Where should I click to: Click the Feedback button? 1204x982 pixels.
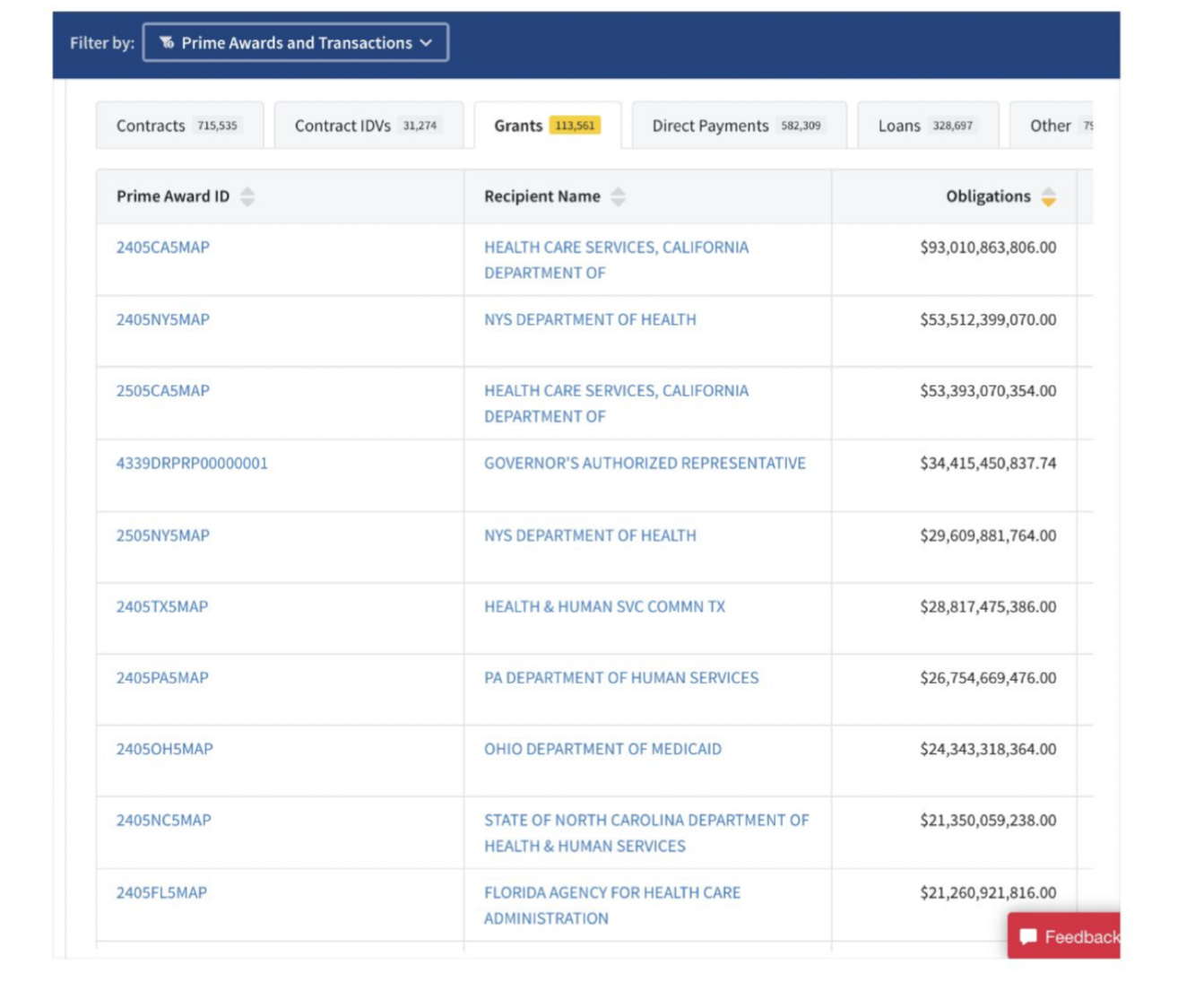coord(1064,936)
